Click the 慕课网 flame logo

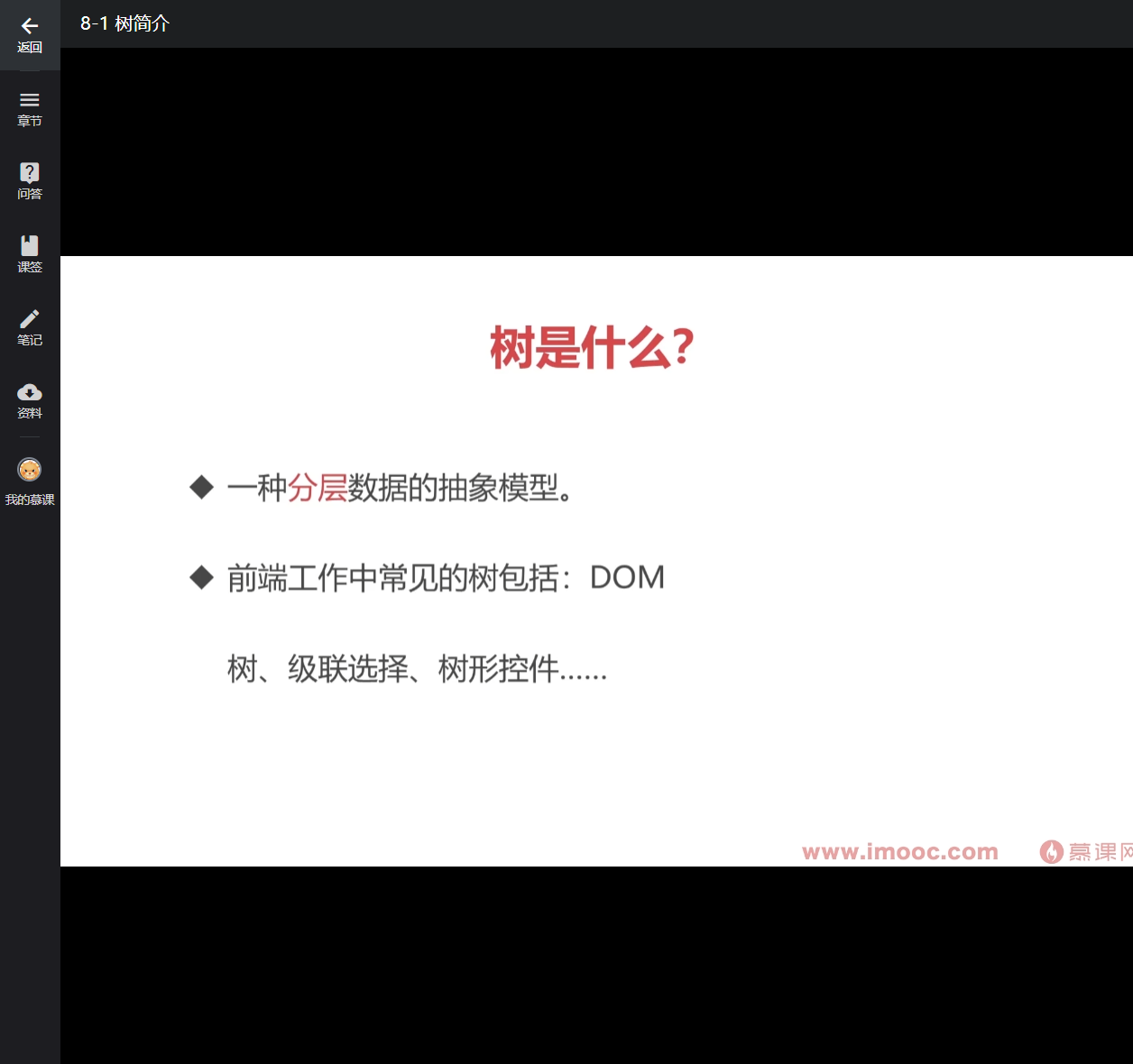1052,851
